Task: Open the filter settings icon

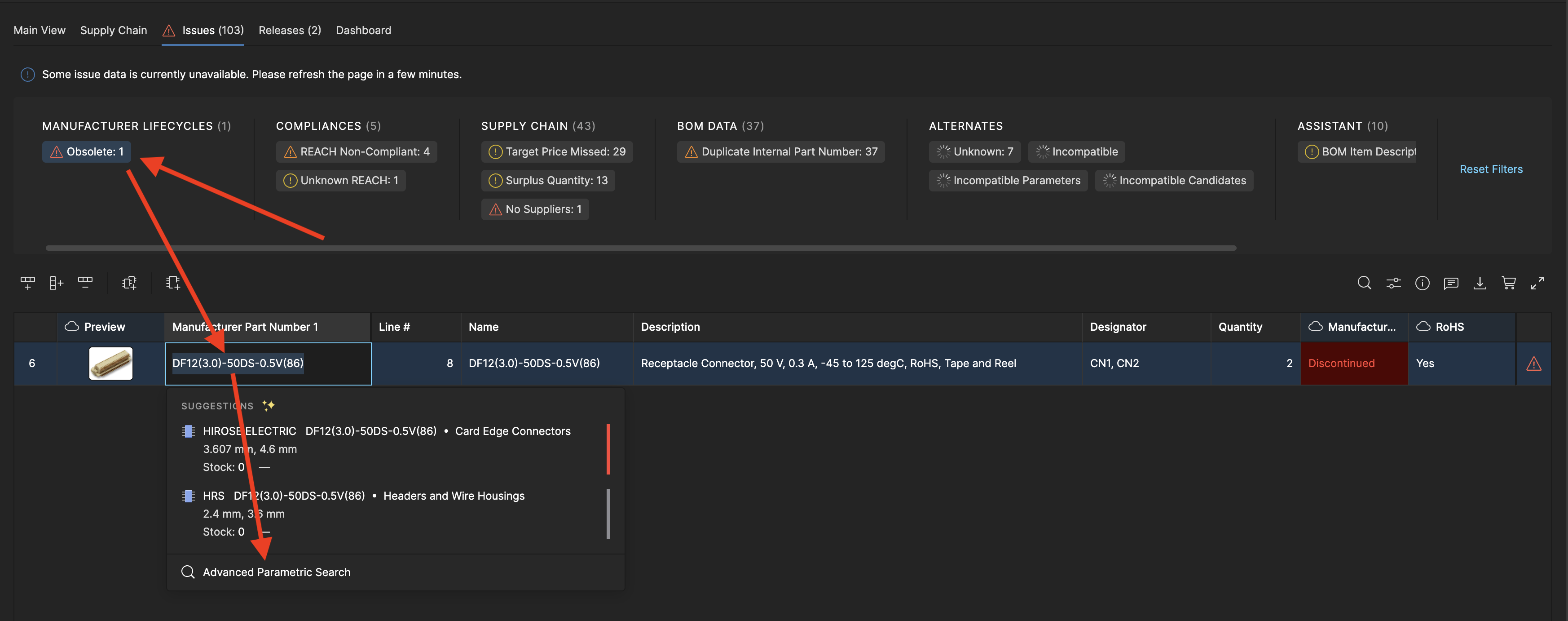Action: tap(1393, 283)
